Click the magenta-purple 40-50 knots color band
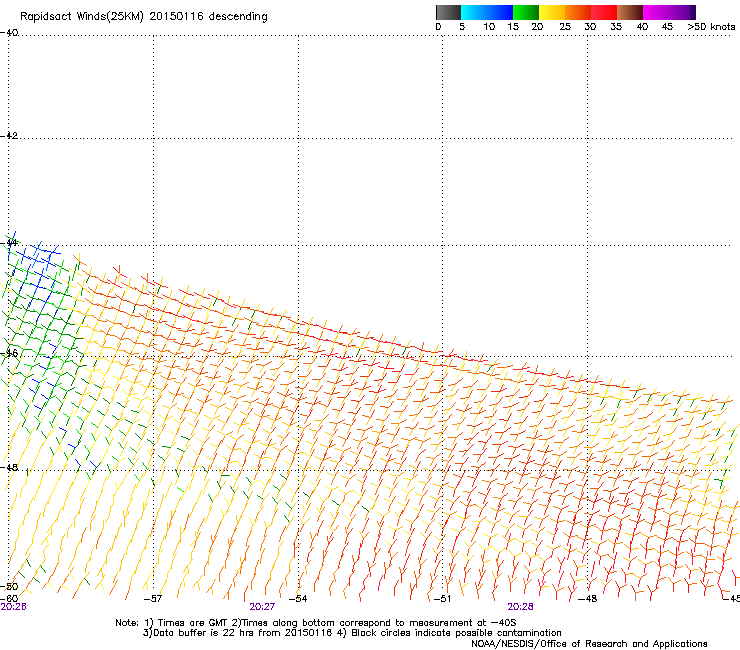 click(x=669, y=12)
